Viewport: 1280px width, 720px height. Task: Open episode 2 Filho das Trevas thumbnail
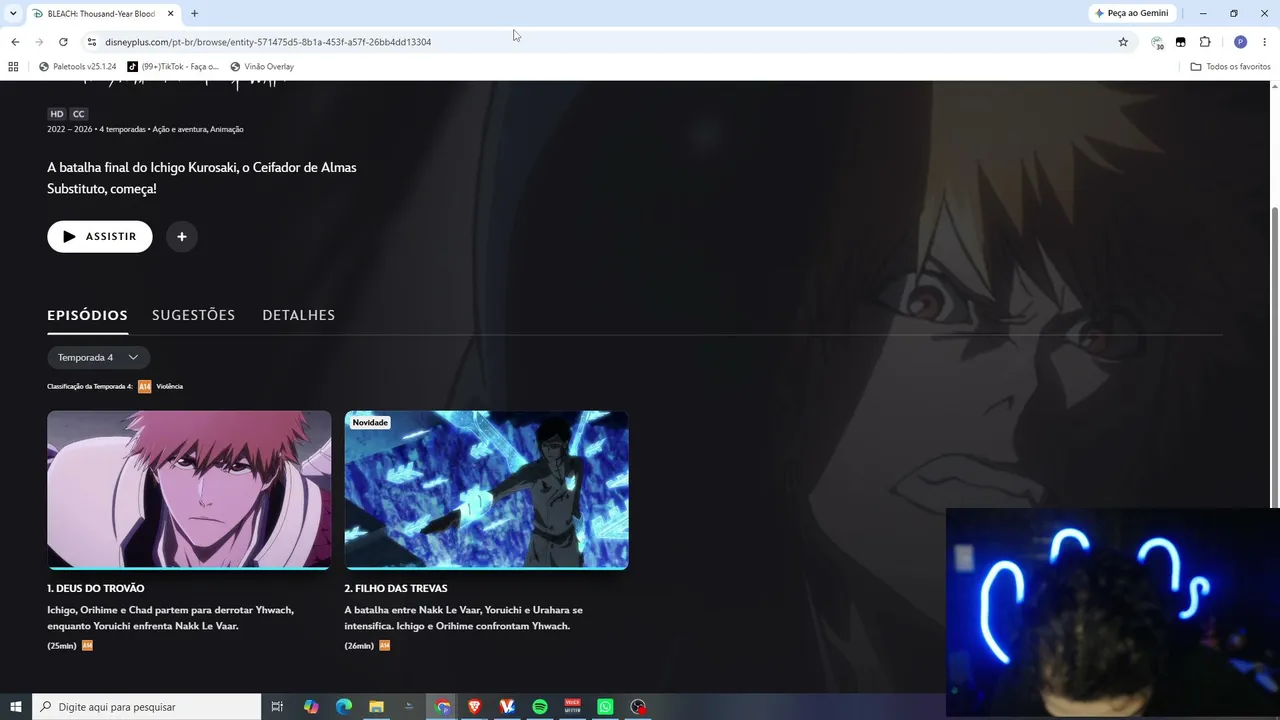(487, 490)
